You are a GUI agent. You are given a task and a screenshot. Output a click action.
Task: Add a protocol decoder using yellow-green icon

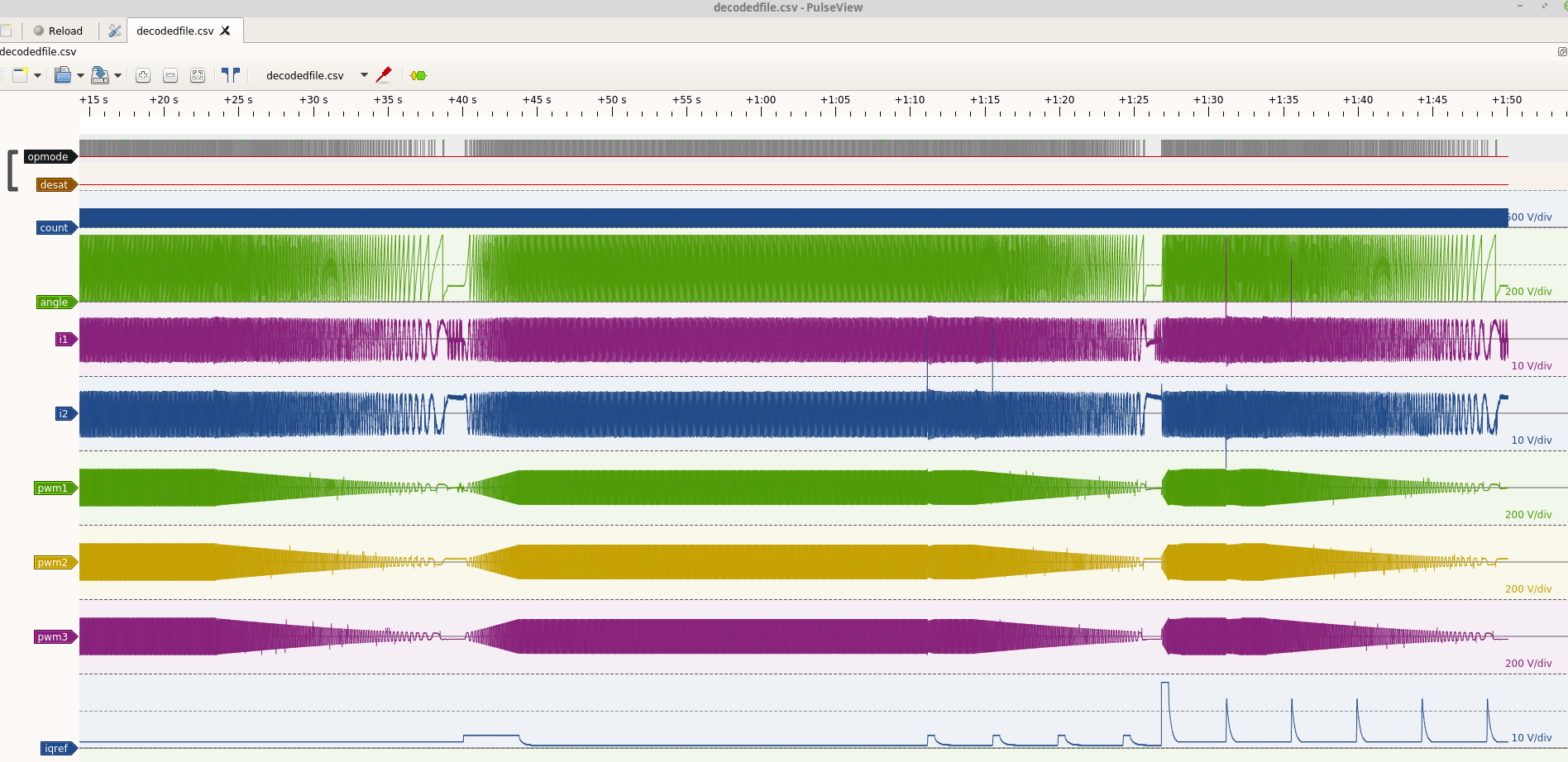click(x=418, y=75)
